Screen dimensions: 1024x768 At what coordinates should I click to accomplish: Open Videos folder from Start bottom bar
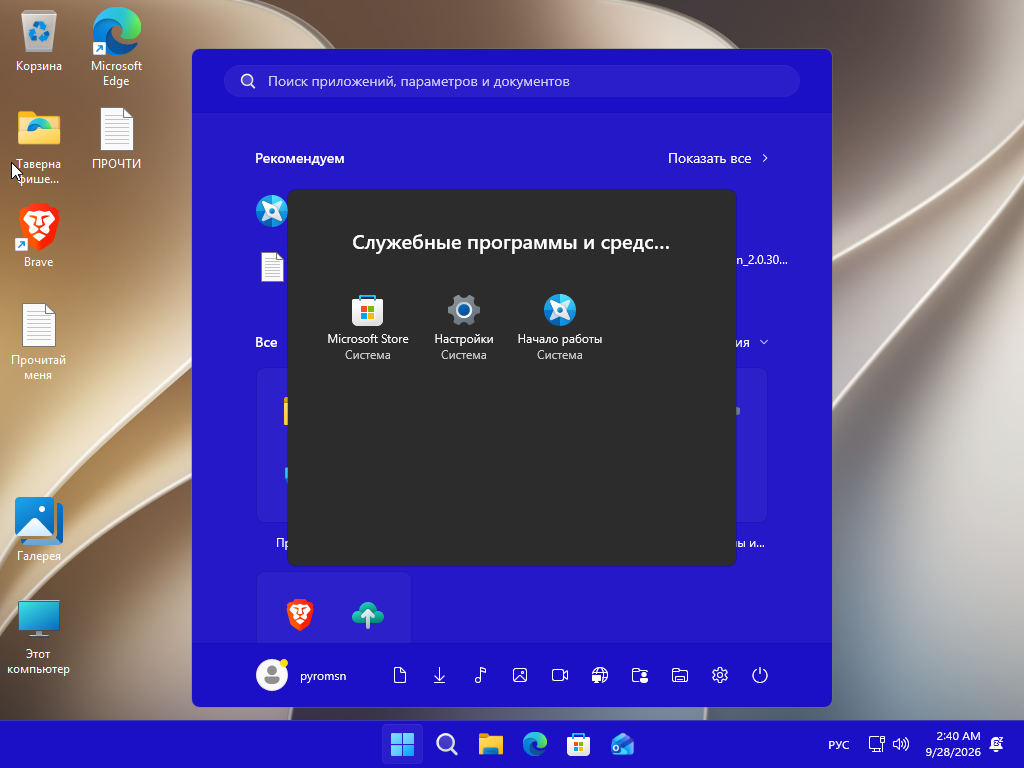[x=560, y=675]
